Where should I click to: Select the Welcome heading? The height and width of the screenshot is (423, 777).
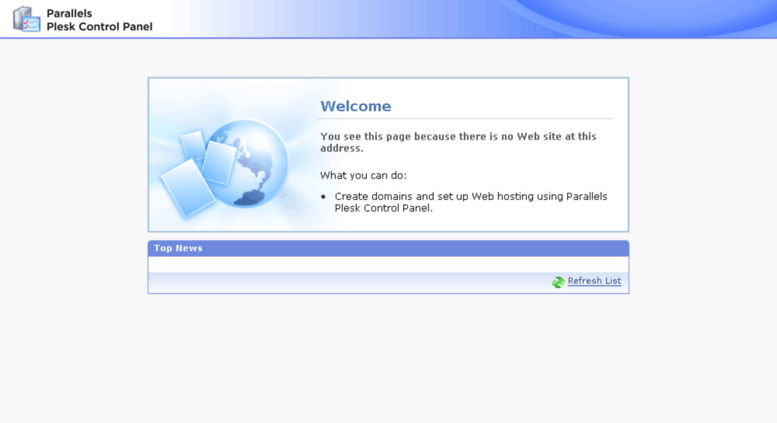(355, 106)
